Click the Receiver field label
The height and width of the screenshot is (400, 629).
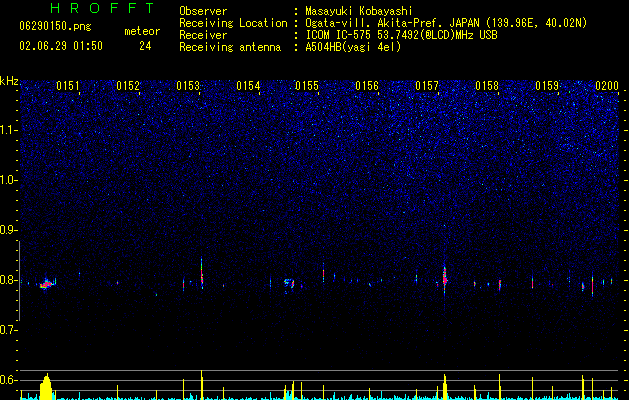coord(203,35)
